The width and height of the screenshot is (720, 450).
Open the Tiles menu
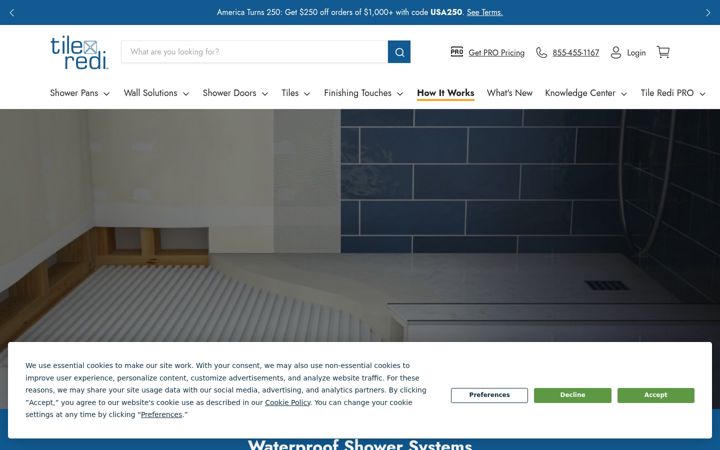[x=290, y=93]
